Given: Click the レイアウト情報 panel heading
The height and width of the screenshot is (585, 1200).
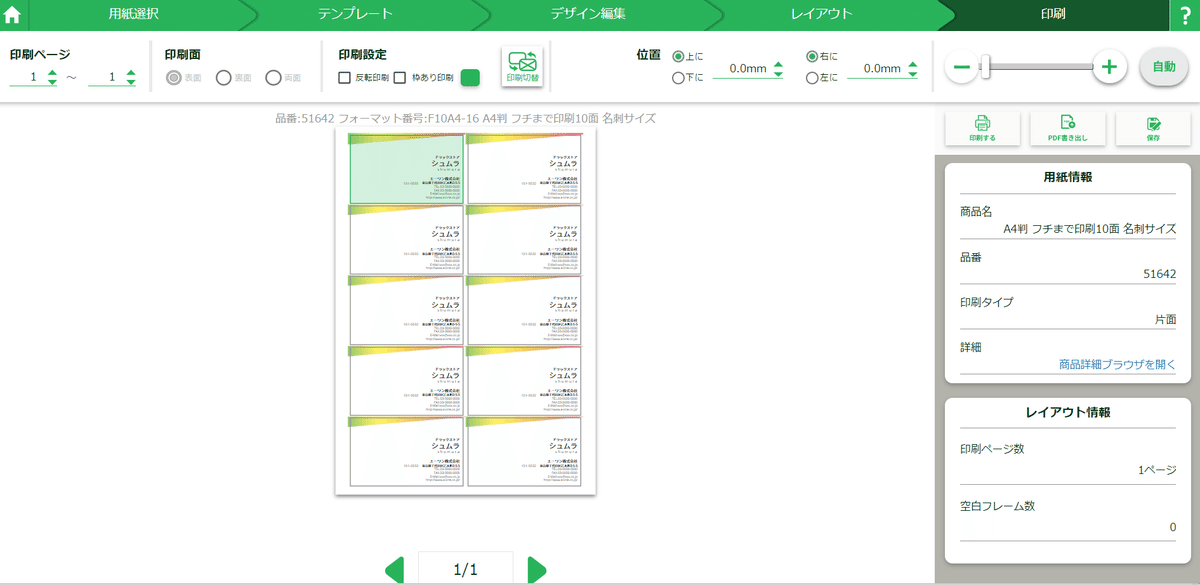Looking at the screenshot, I should pyautogui.click(x=1067, y=412).
